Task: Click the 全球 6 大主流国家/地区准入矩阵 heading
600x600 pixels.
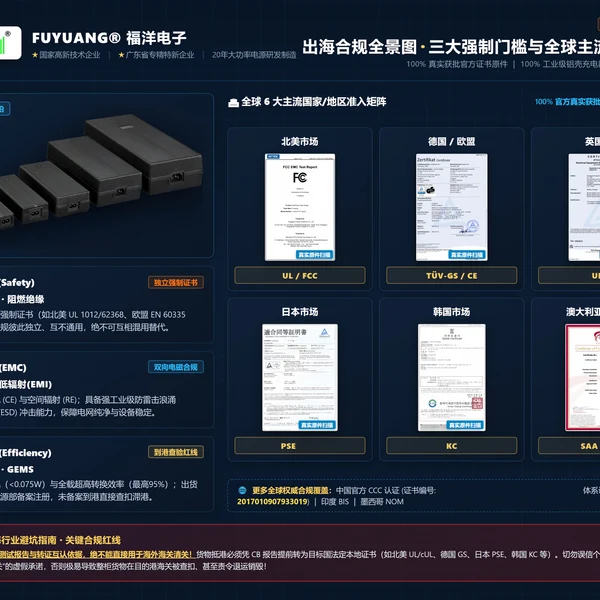Action: coord(314,102)
